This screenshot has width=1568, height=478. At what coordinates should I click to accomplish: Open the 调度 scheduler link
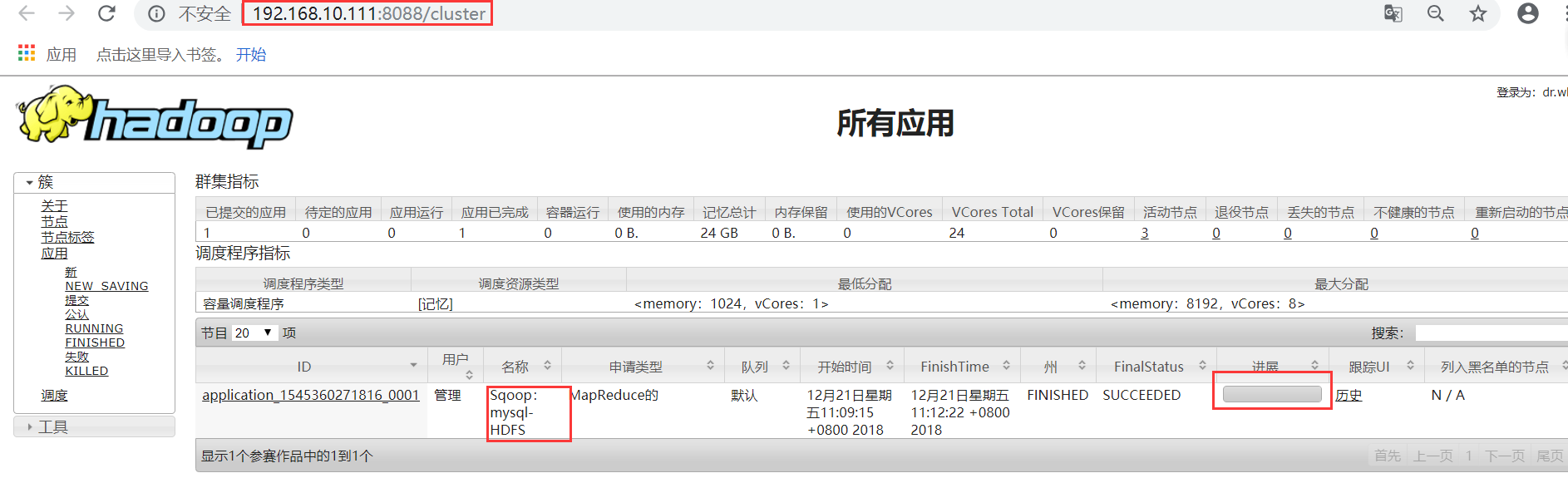click(x=54, y=396)
